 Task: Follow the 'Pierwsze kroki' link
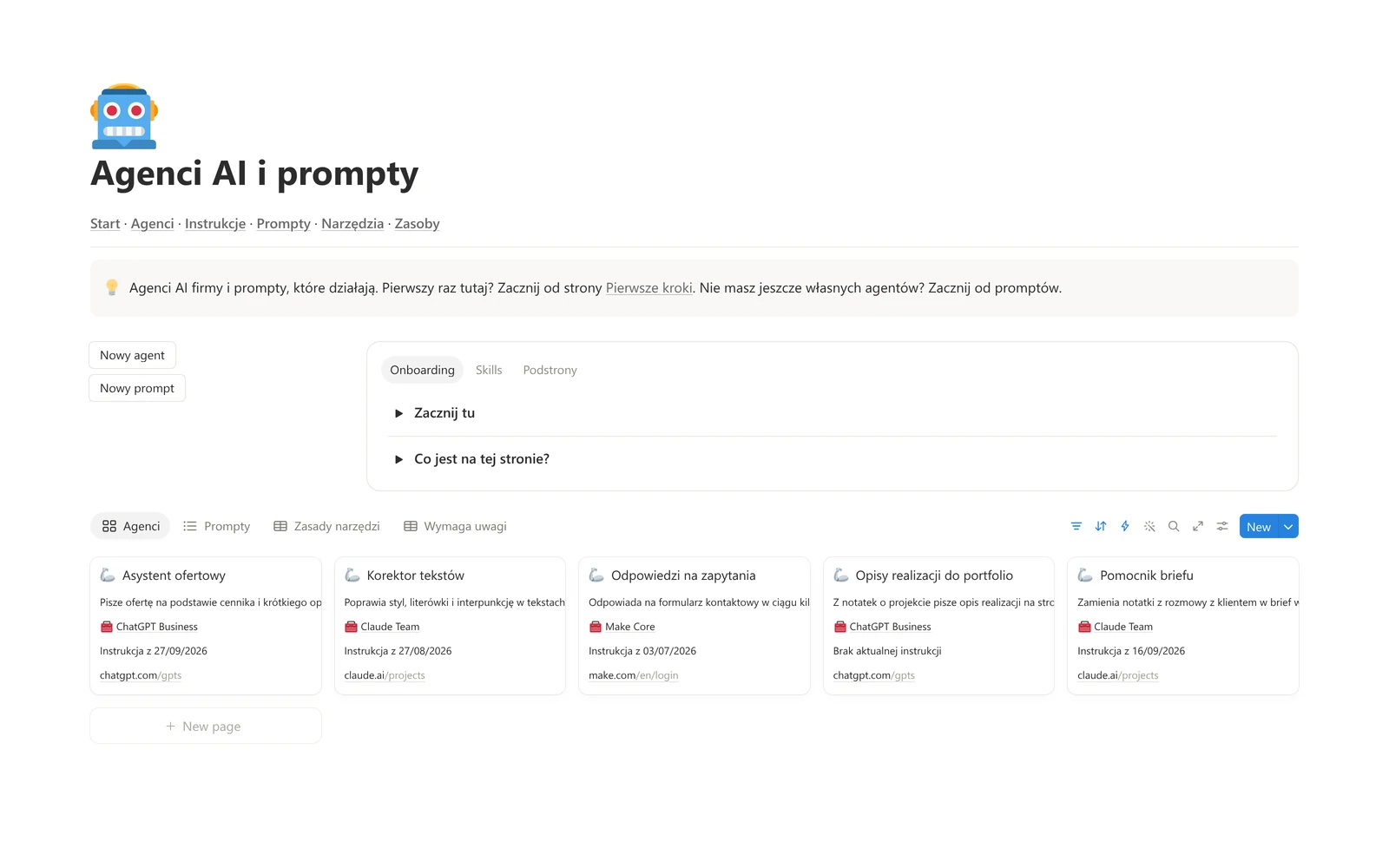(x=649, y=288)
